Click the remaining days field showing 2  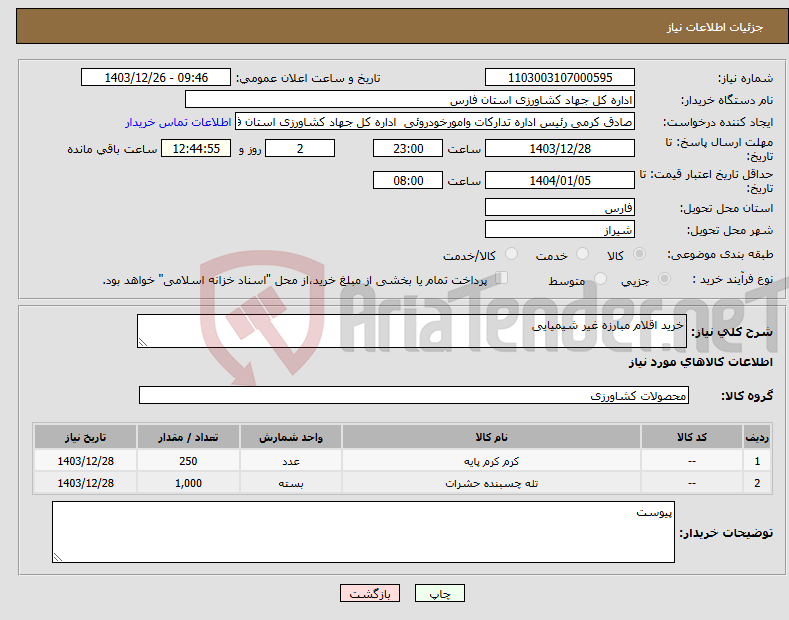tap(300, 148)
